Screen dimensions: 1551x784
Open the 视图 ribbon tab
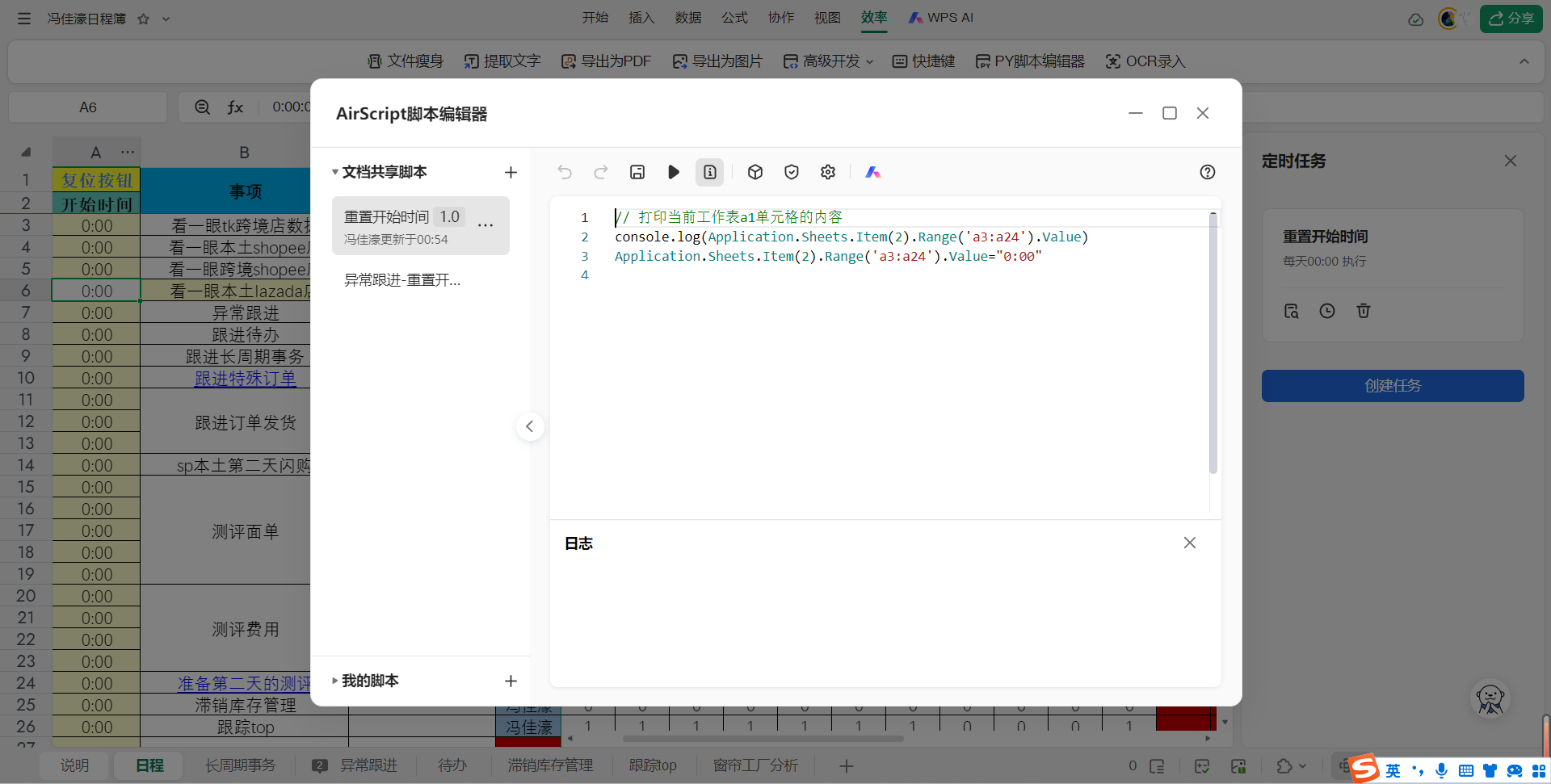click(827, 18)
